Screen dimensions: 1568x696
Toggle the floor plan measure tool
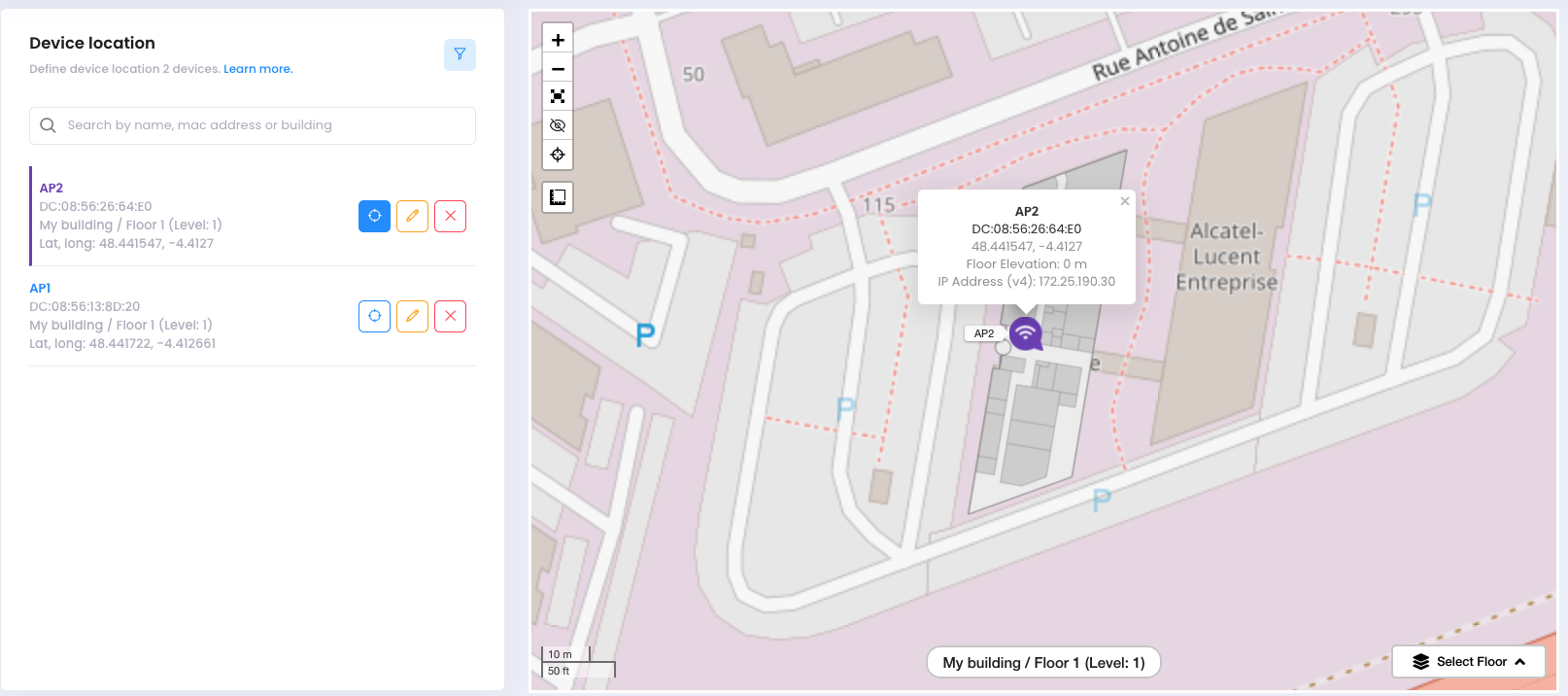[x=558, y=197]
